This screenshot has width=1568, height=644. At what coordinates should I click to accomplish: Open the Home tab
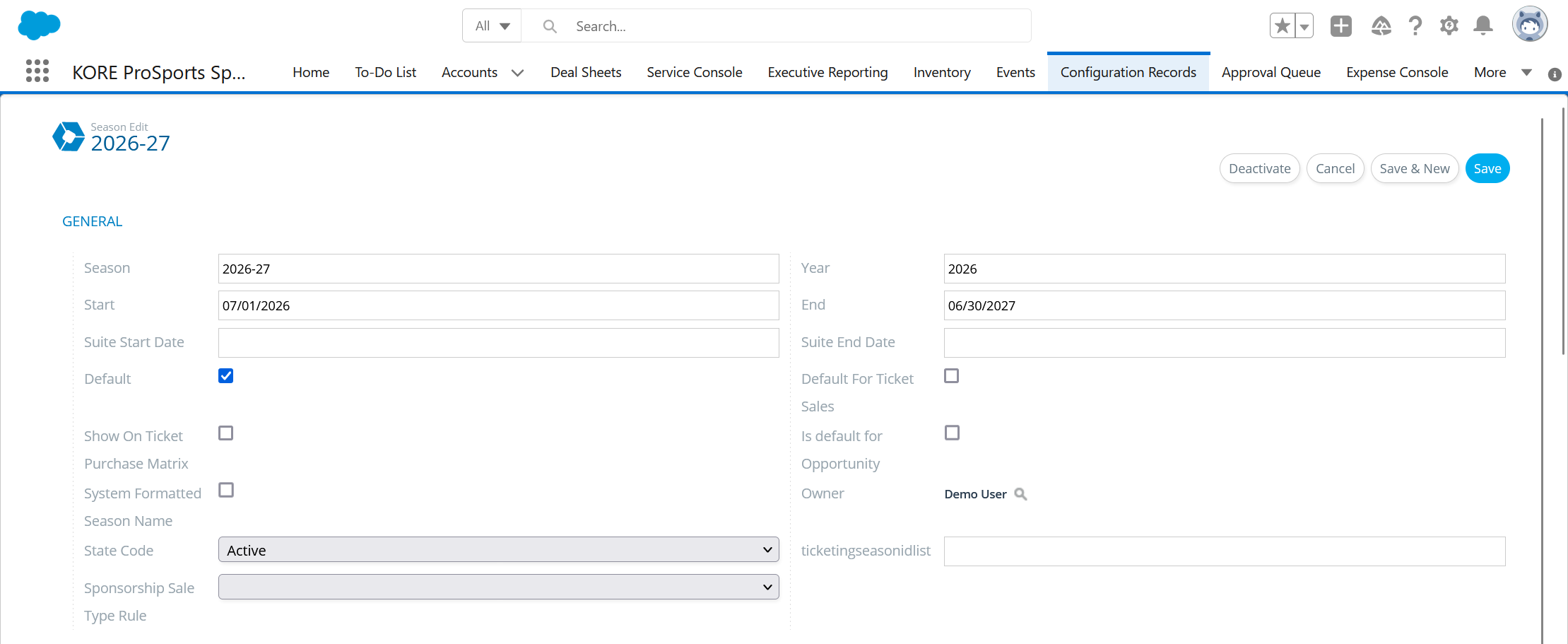[311, 72]
